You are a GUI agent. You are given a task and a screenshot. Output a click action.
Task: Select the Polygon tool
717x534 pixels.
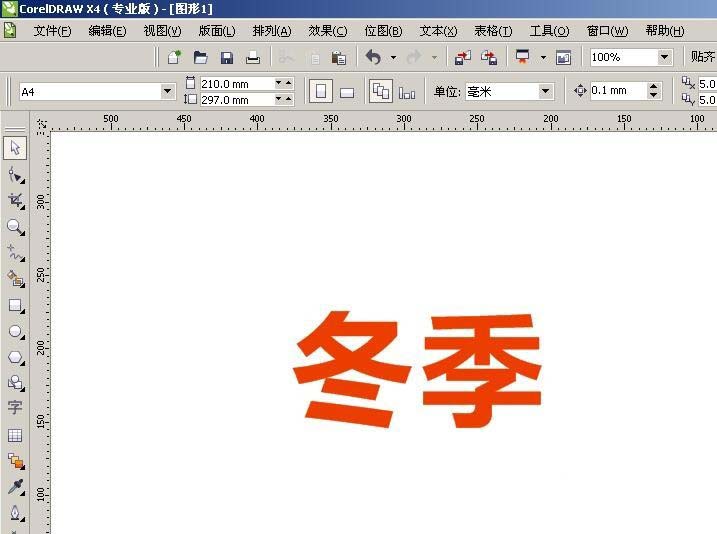[15, 357]
